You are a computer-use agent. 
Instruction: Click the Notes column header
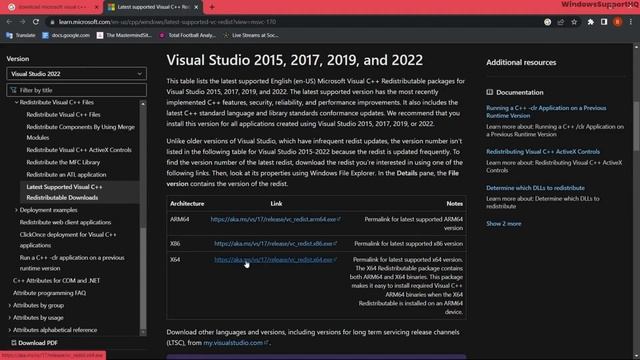click(454, 203)
